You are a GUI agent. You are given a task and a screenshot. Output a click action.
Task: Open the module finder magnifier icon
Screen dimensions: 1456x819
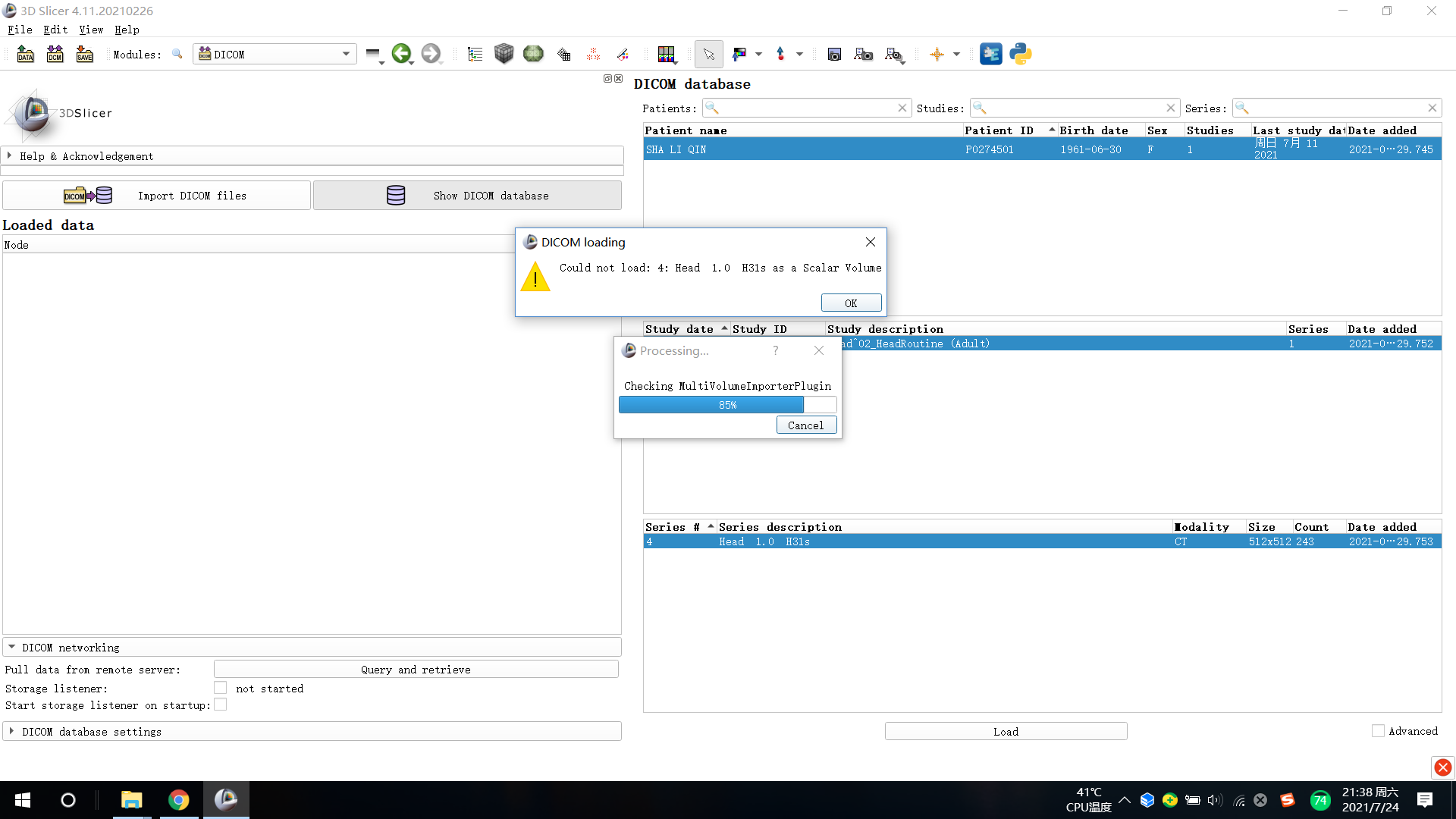(177, 54)
